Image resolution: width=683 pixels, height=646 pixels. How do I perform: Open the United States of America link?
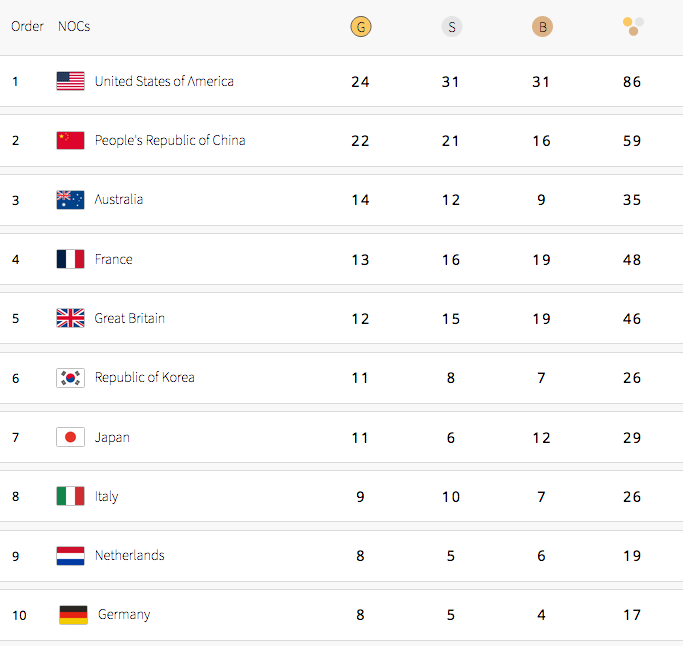pyautogui.click(x=164, y=81)
